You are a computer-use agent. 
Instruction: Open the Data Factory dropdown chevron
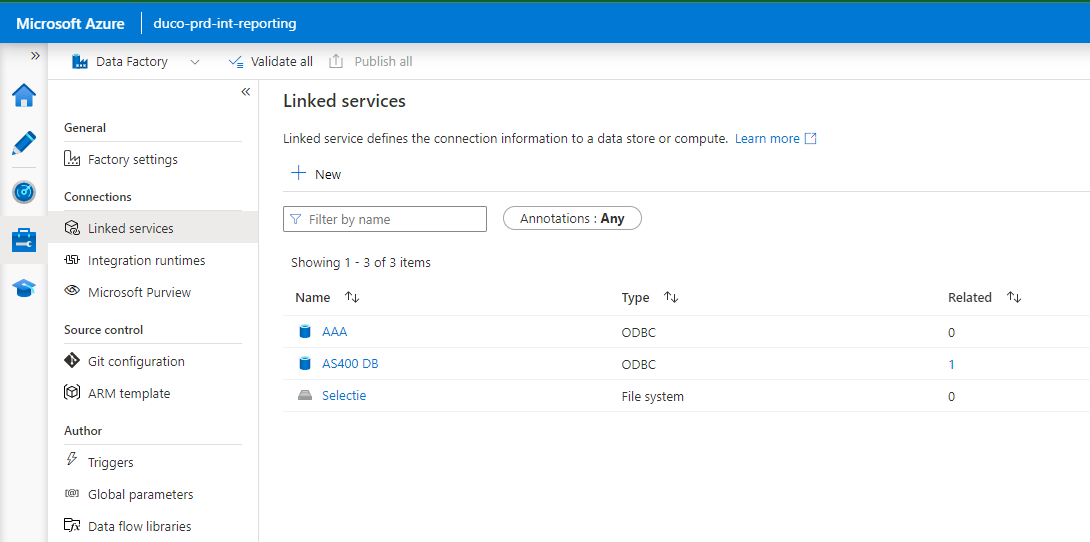[195, 62]
